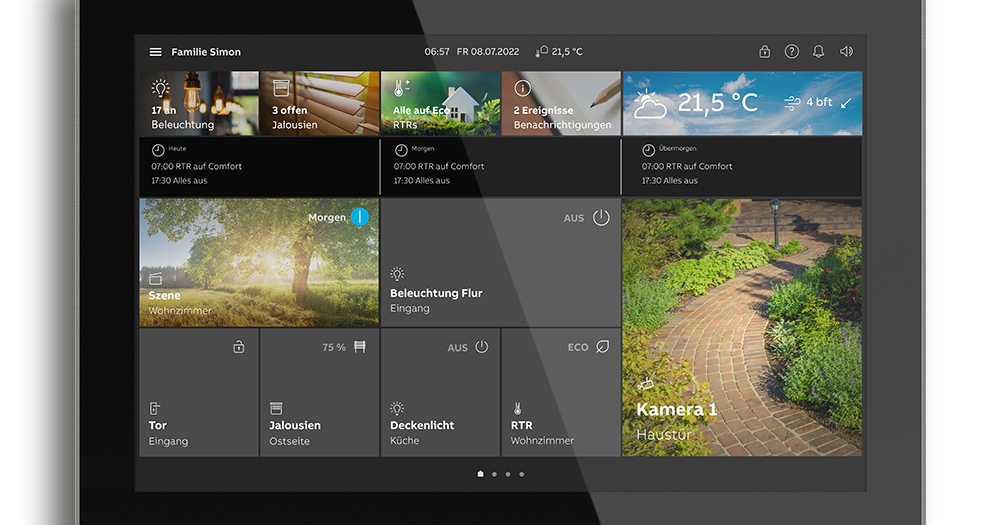Click the blinds icon showing 75 %
The image size is (1000, 525).
click(x=360, y=347)
